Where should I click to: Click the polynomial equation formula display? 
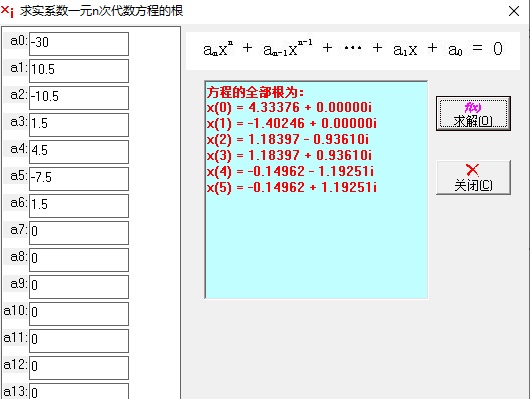point(353,50)
